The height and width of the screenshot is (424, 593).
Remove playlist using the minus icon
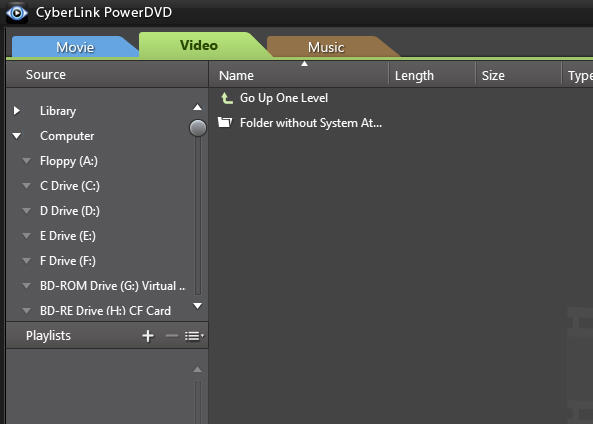[x=172, y=335]
